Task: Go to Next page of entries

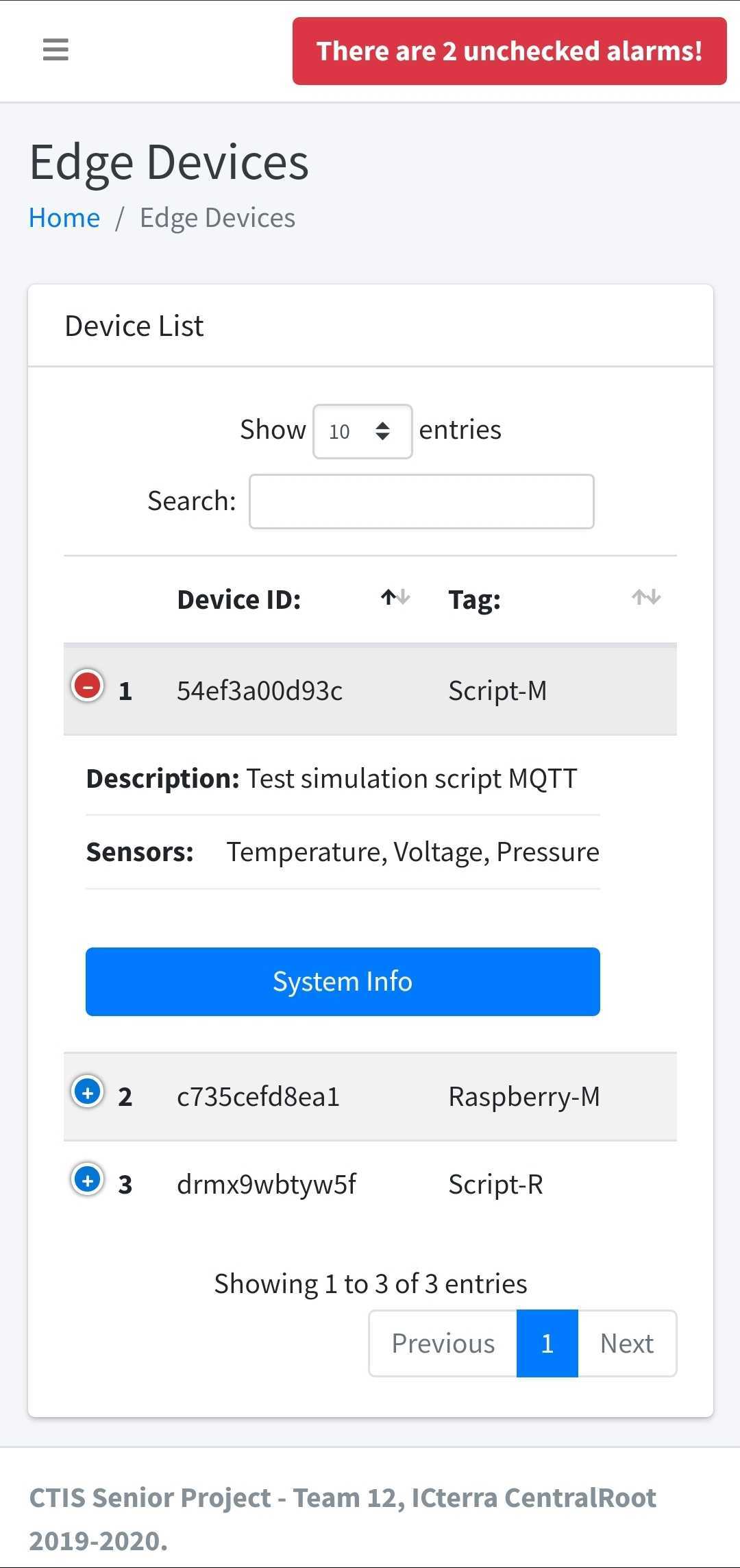Action: point(627,1343)
